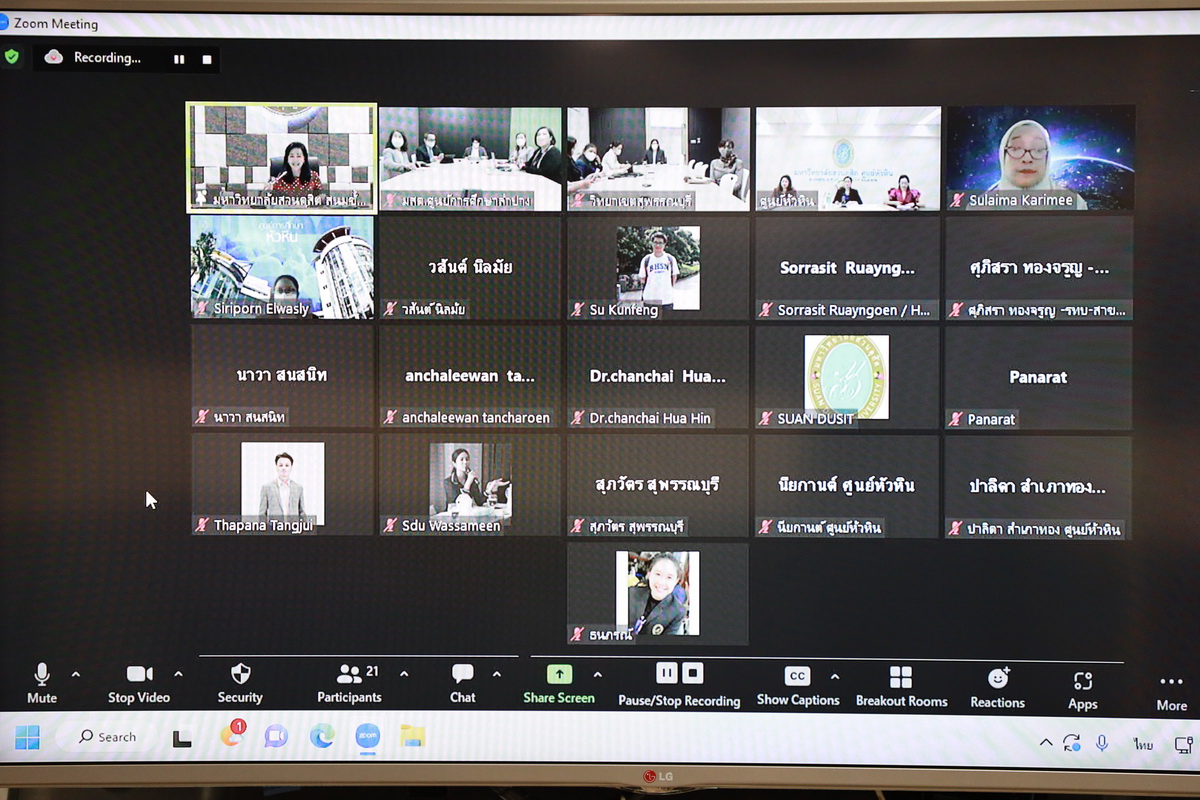Expand the arrow next to Participants
Image resolution: width=1200 pixels, height=800 pixels.
404,674
